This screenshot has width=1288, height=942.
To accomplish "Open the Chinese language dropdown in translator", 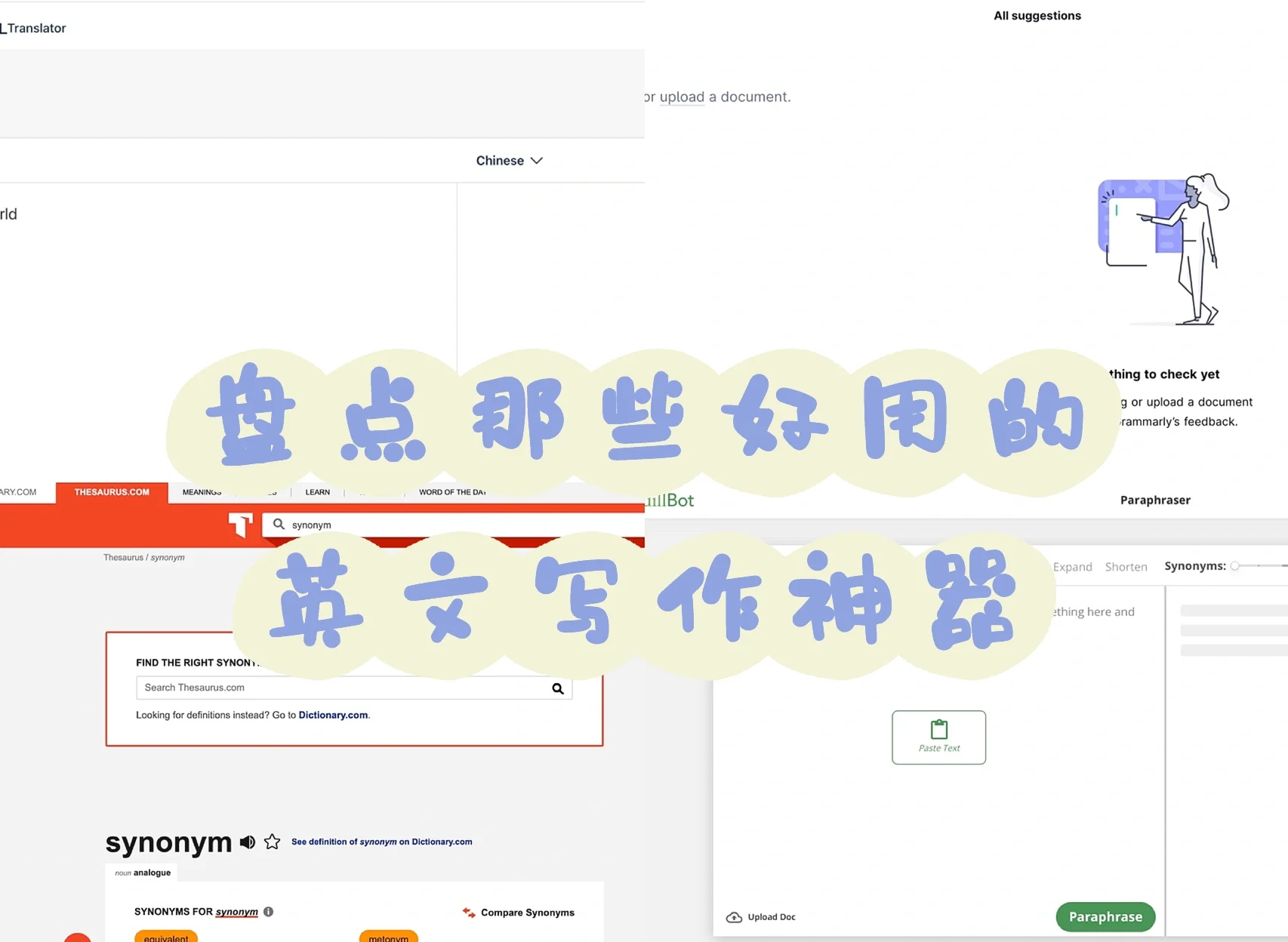I will pos(509,161).
